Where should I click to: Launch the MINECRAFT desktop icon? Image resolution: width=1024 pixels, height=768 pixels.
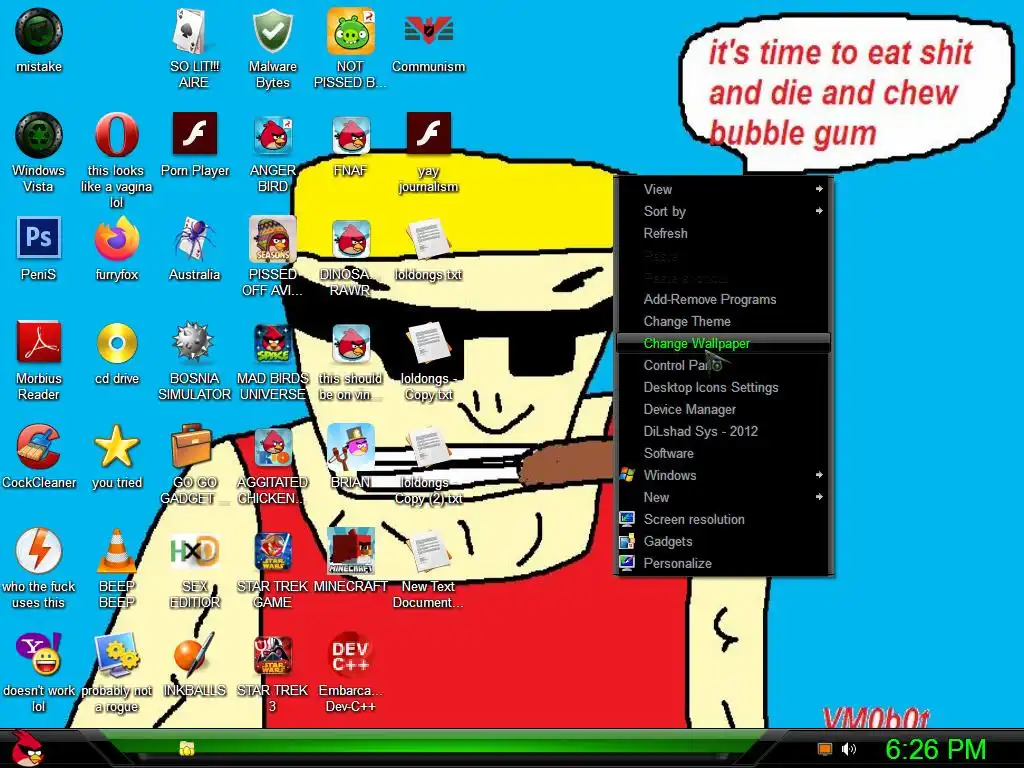[351, 552]
